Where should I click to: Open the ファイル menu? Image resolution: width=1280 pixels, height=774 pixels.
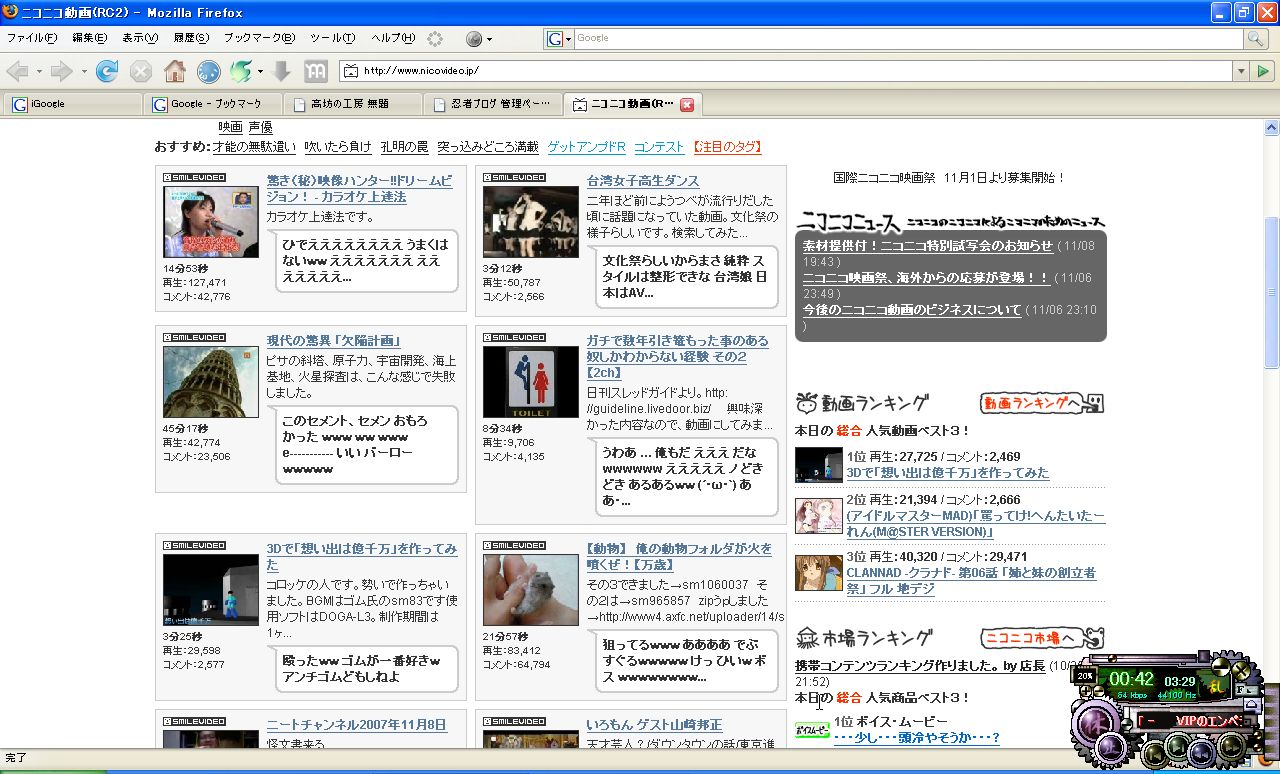tap(32, 38)
